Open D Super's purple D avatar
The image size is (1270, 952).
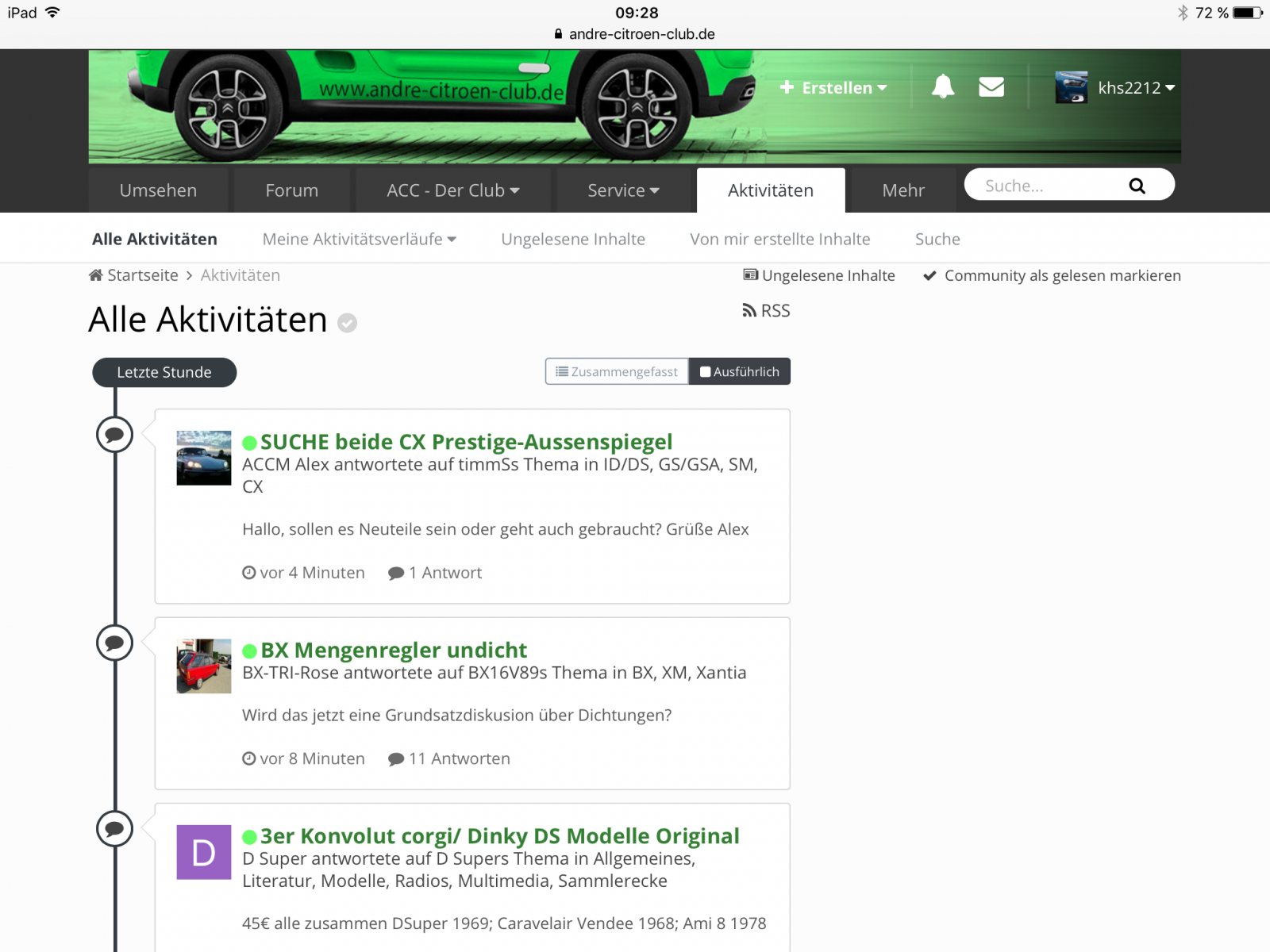coord(204,852)
